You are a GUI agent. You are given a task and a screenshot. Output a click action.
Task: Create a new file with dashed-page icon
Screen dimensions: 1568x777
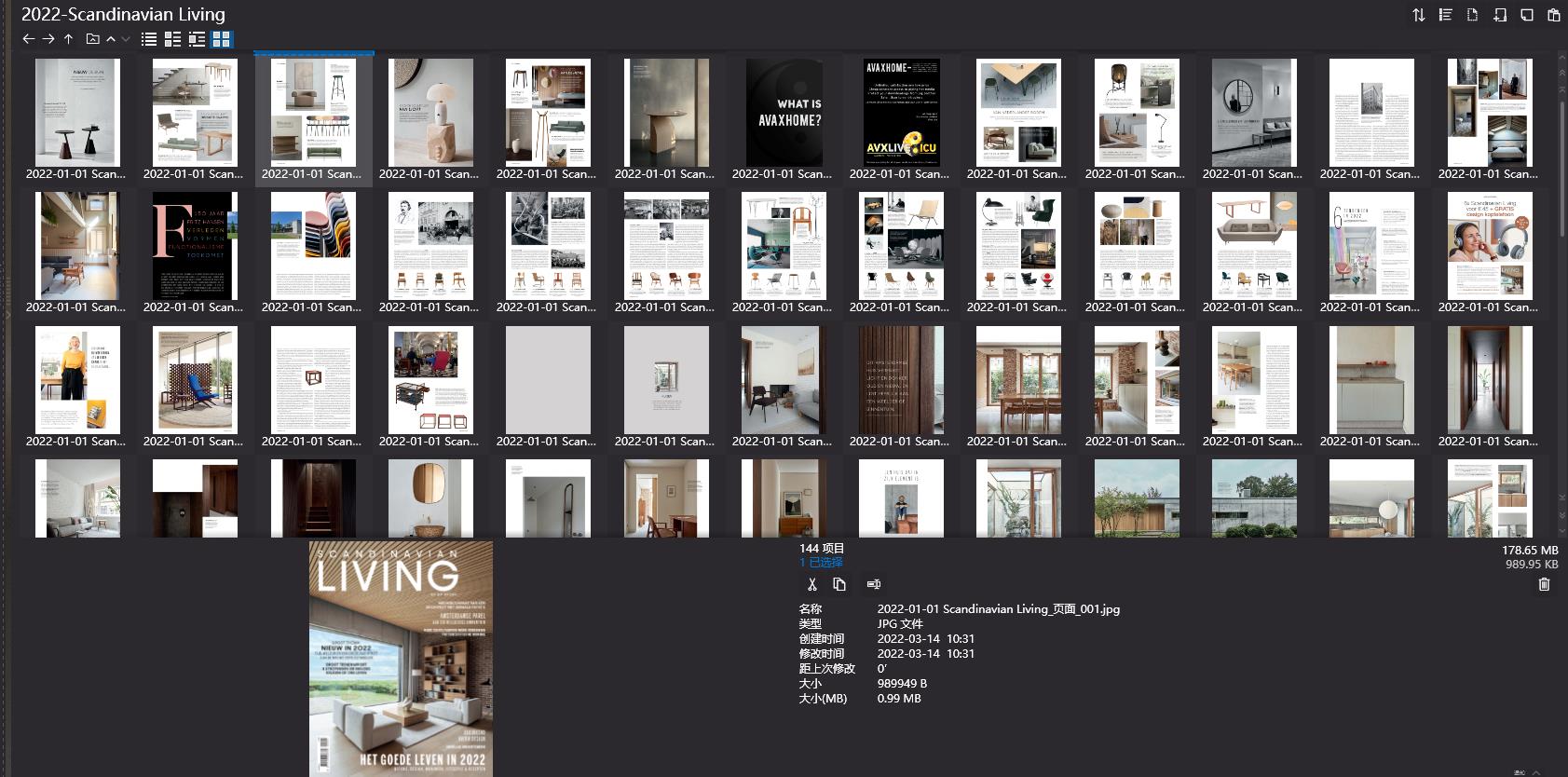click(x=1472, y=15)
